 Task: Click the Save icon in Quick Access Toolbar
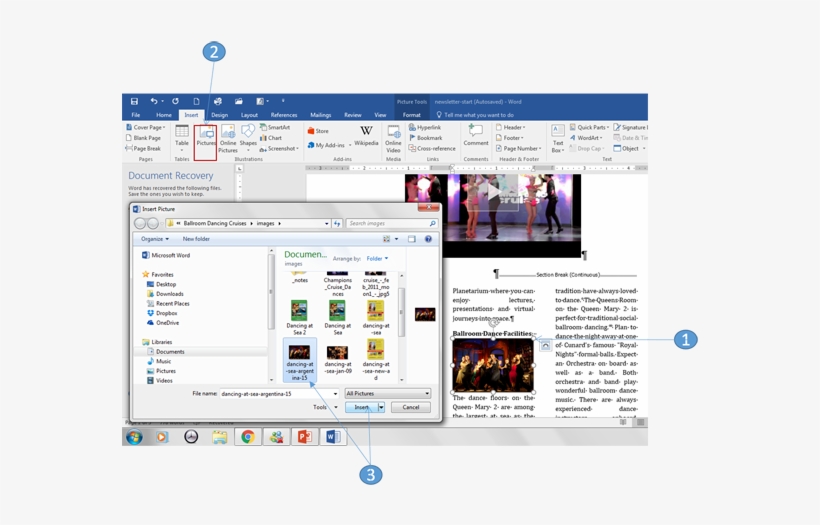[x=134, y=101]
